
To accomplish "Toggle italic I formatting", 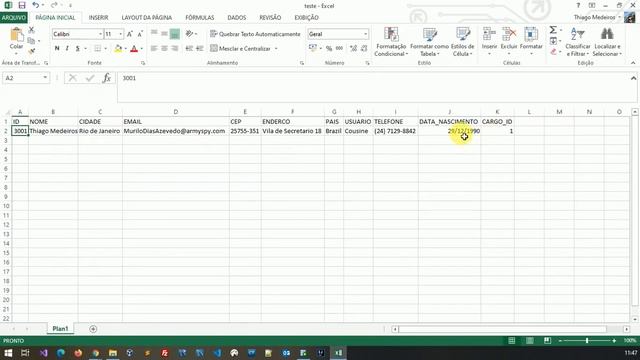I will [x=67, y=49].
